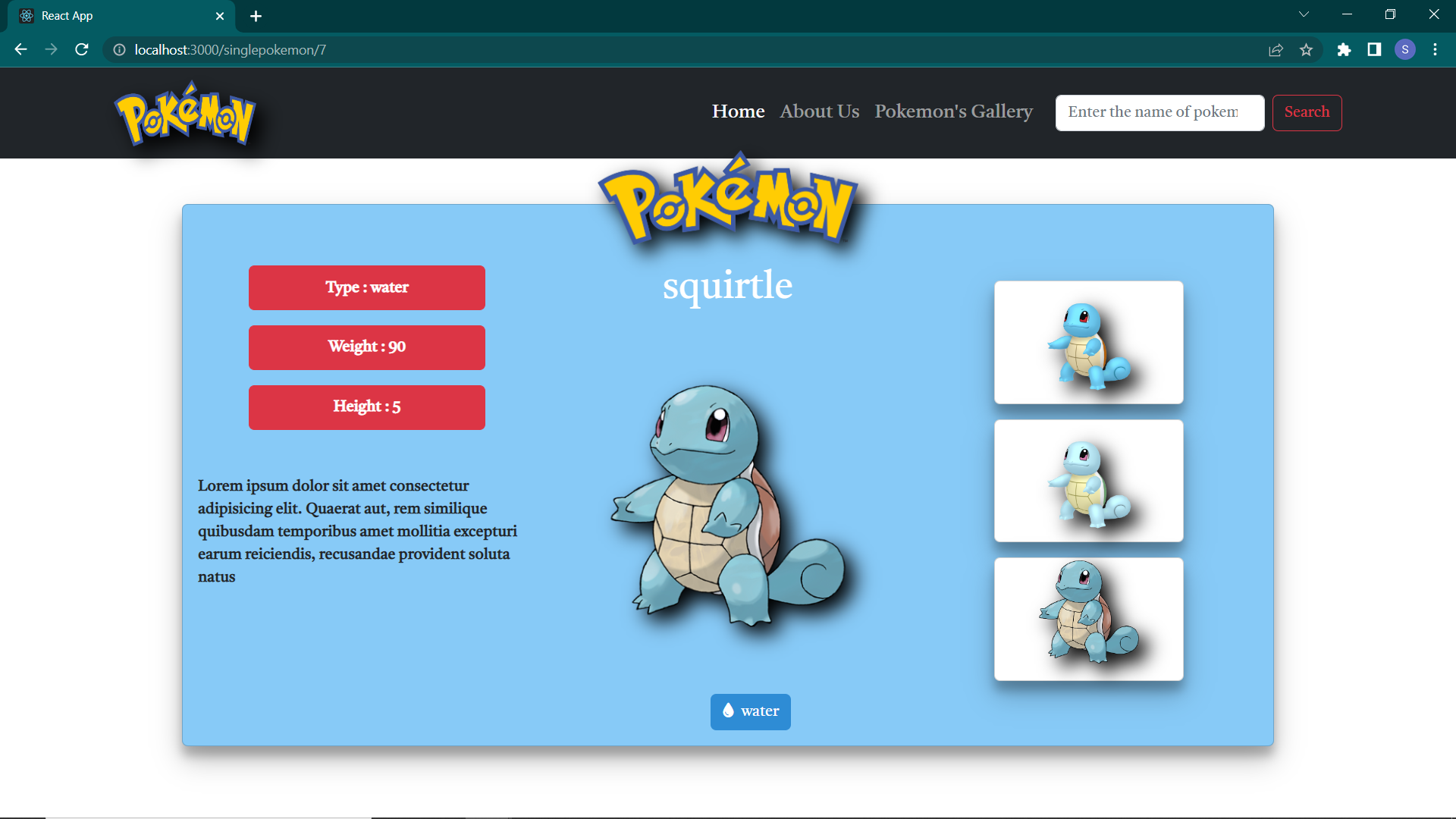Reload the page
The width and height of the screenshot is (1456, 819).
tap(81, 49)
